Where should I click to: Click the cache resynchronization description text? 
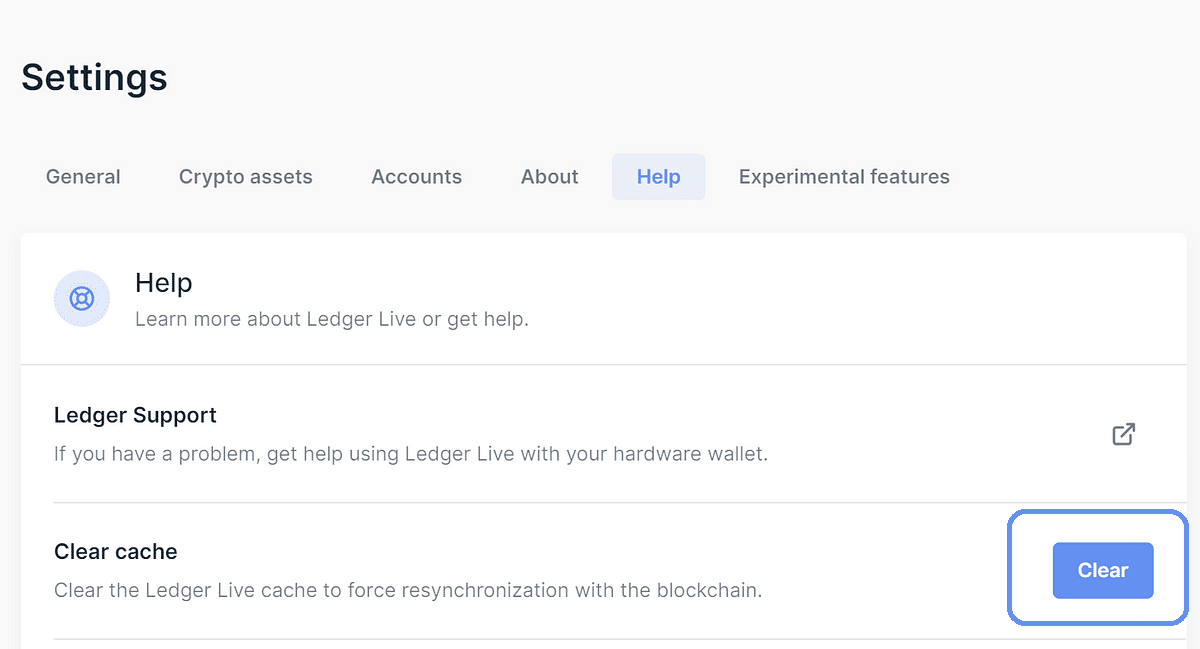[408, 590]
